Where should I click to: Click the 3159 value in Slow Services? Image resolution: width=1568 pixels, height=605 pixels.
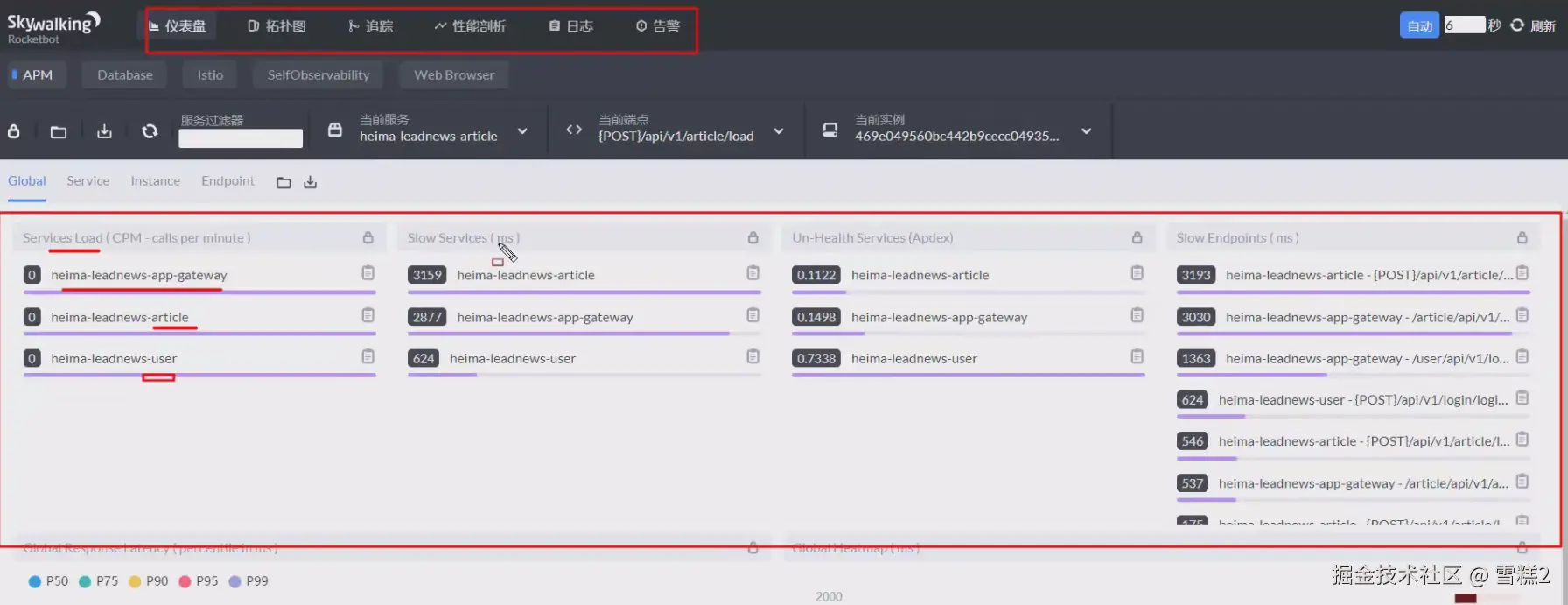[x=427, y=275]
